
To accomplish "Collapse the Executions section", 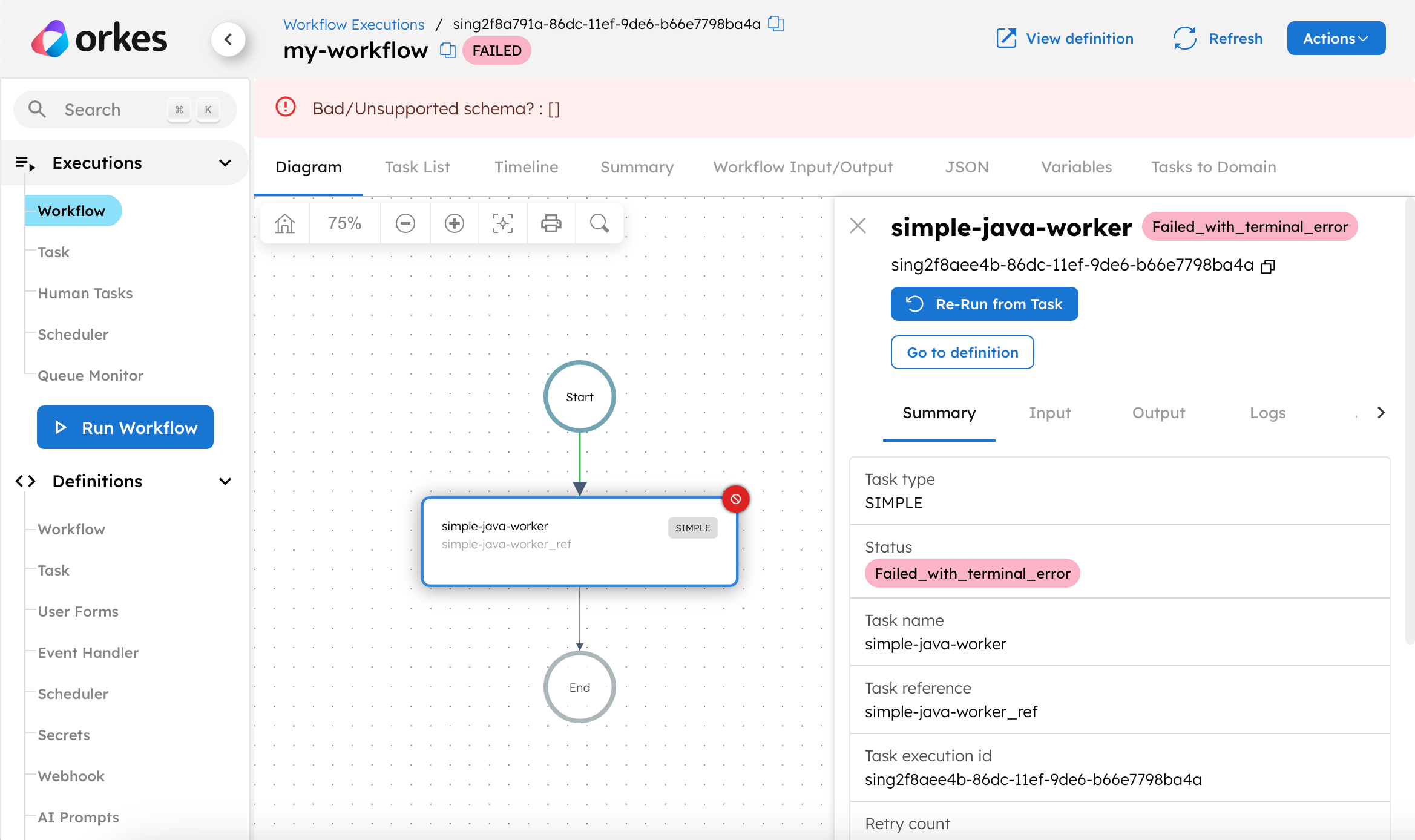I will click(x=225, y=163).
